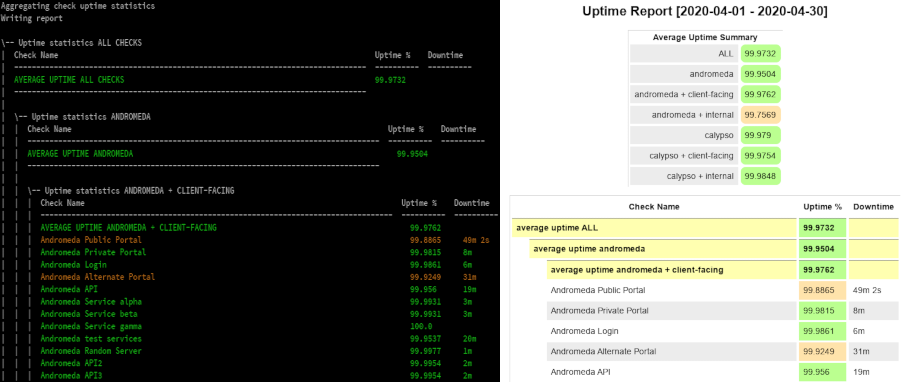913x382 pixels.
Task: Click the 'calypso + internal' summary label
Action: pos(700,176)
